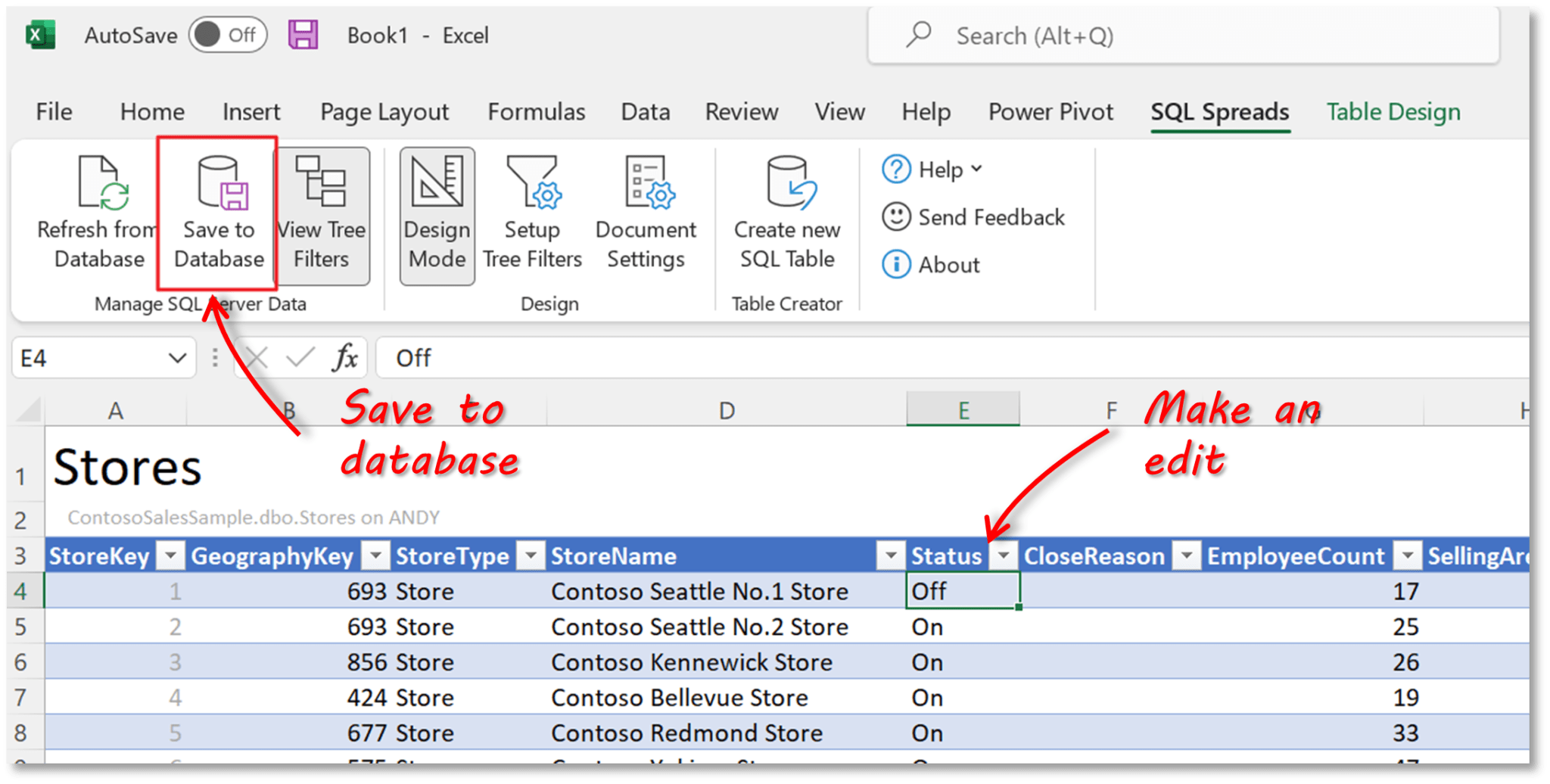Image resolution: width=1550 pixels, height=784 pixels.
Task: Click the Search Alt+Q field
Action: [1181, 35]
